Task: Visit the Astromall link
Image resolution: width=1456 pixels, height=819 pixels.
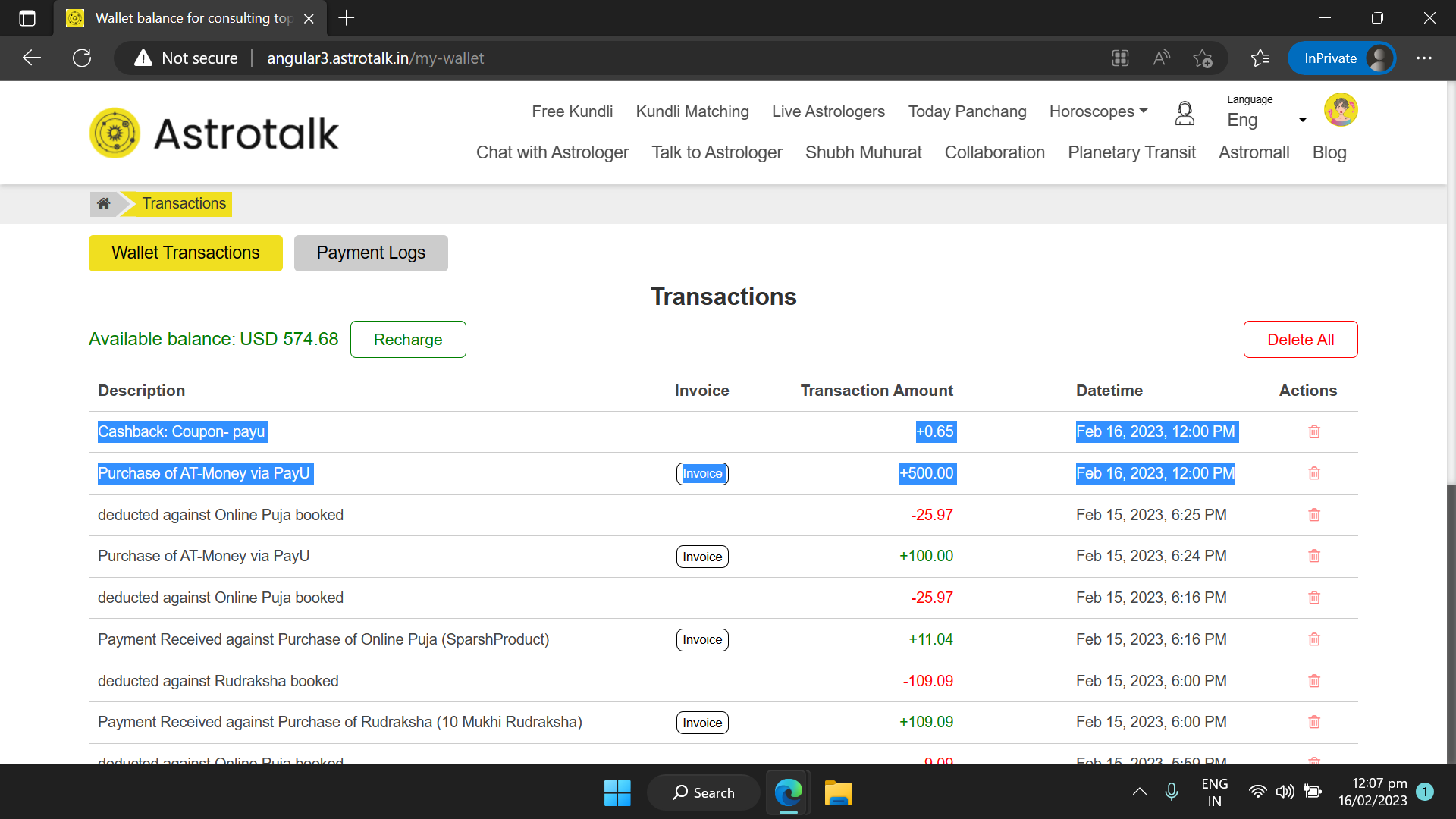Action: (1254, 152)
